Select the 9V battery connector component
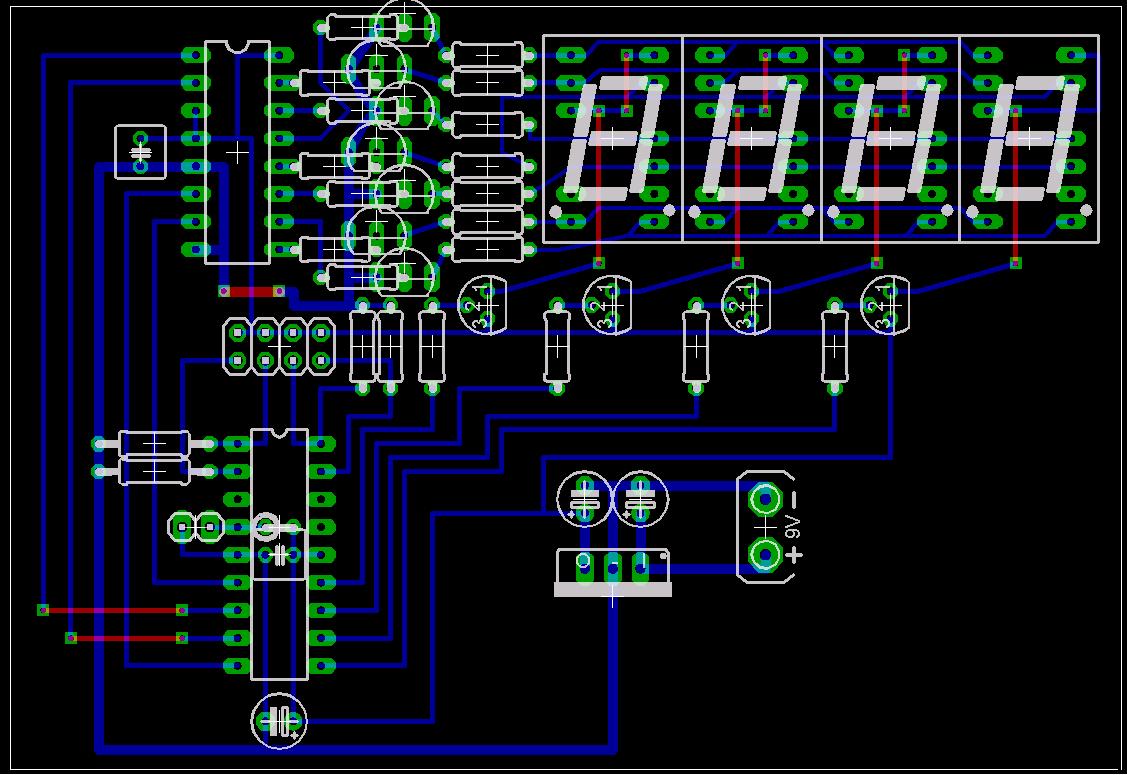Viewport: 1127px width, 775px height. coord(766,526)
